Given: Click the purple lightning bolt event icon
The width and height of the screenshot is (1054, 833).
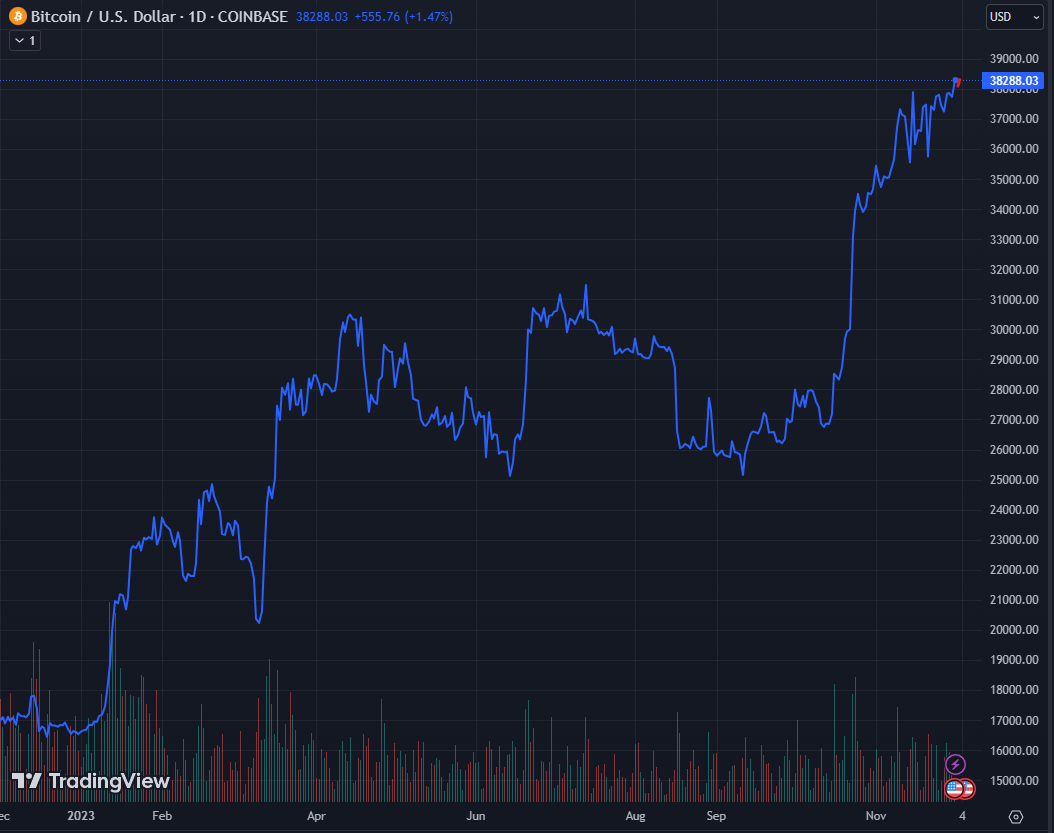Looking at the screenshot, I should pos(956,765).
